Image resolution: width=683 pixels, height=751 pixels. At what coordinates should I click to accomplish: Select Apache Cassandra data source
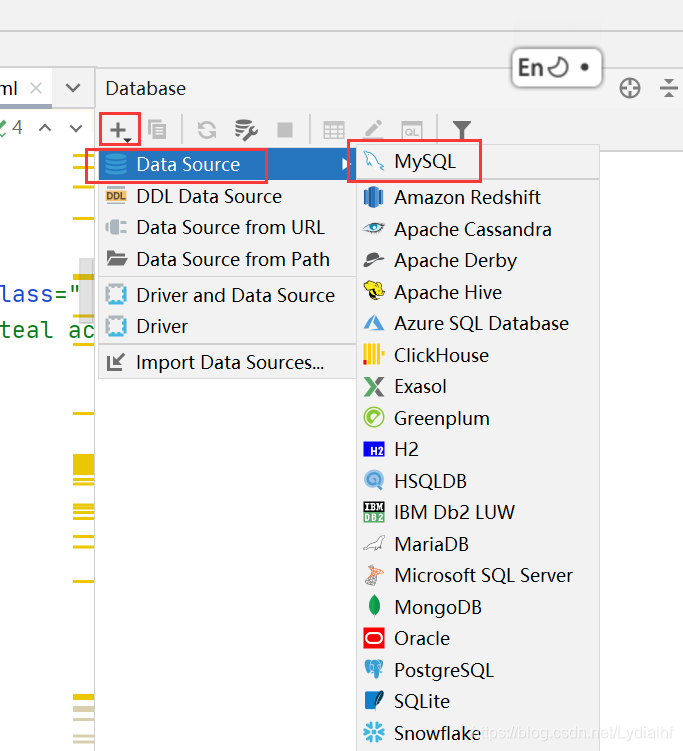pyautogui.click(x=478, y=229)
